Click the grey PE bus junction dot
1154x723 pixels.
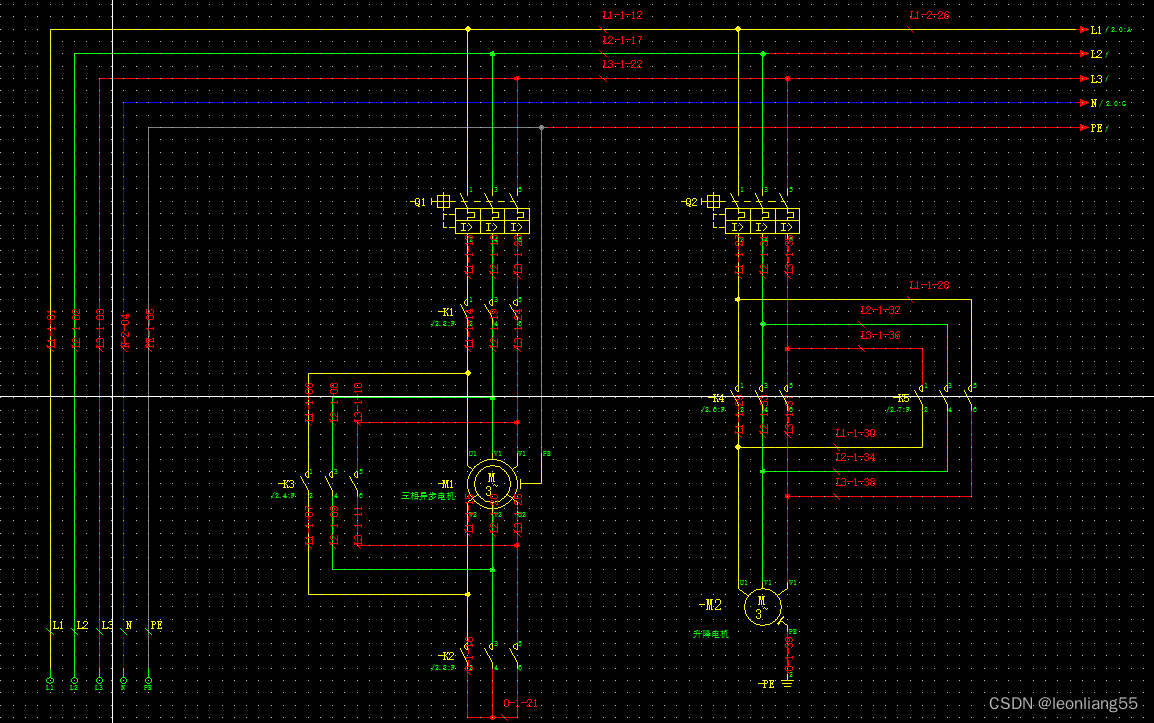pos(542,127)
